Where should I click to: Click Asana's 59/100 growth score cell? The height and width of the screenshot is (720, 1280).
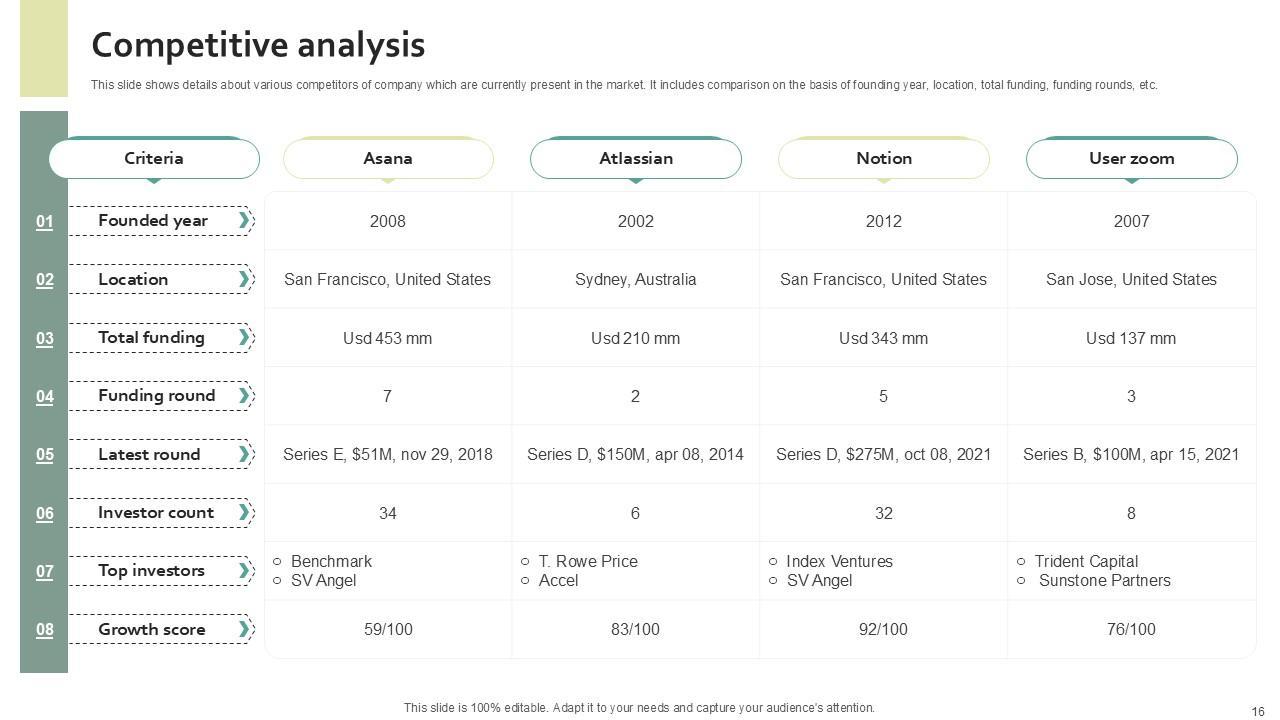click(x=388, y=629)
